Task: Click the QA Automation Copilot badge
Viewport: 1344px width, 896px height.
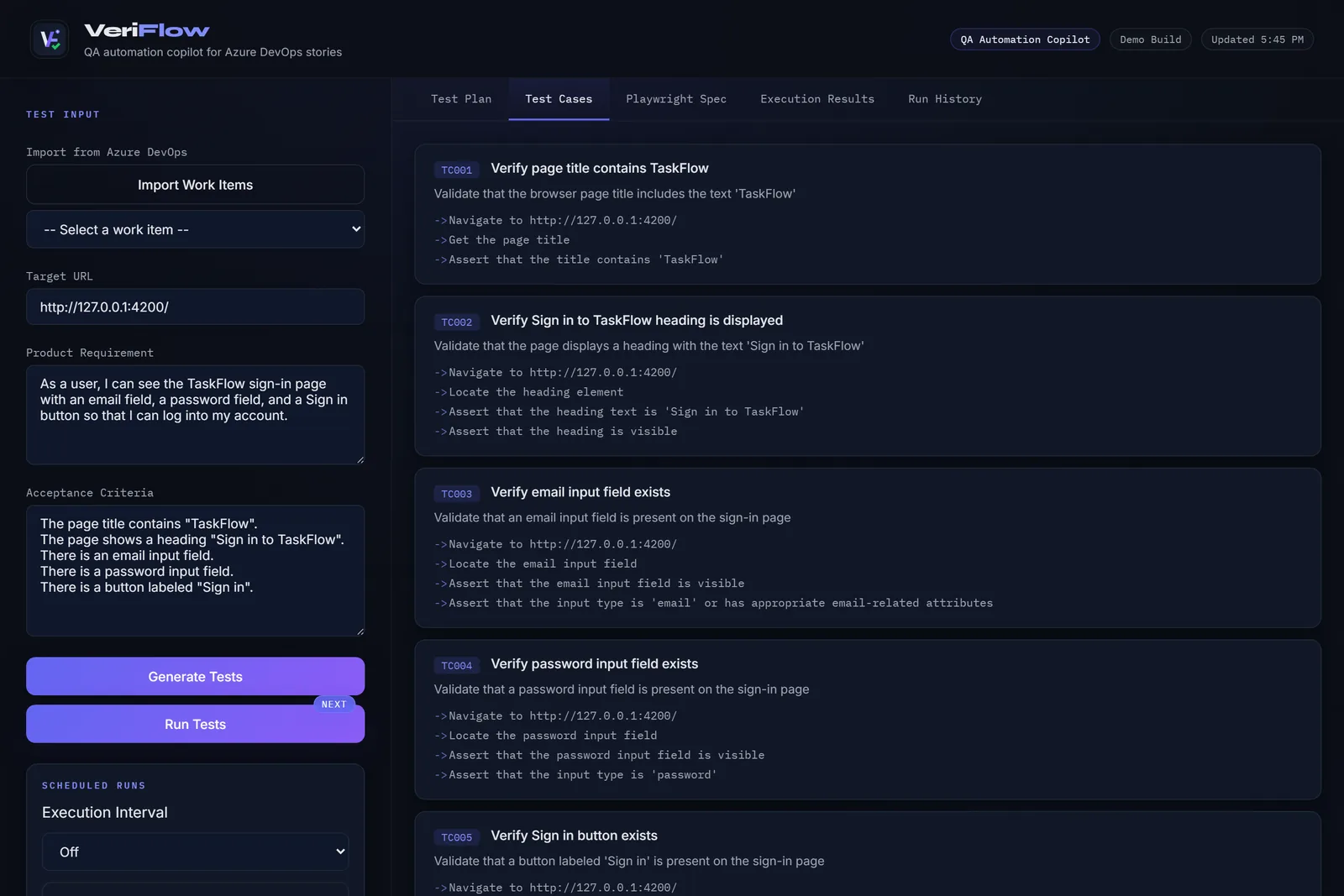Action: (1025, 39)
